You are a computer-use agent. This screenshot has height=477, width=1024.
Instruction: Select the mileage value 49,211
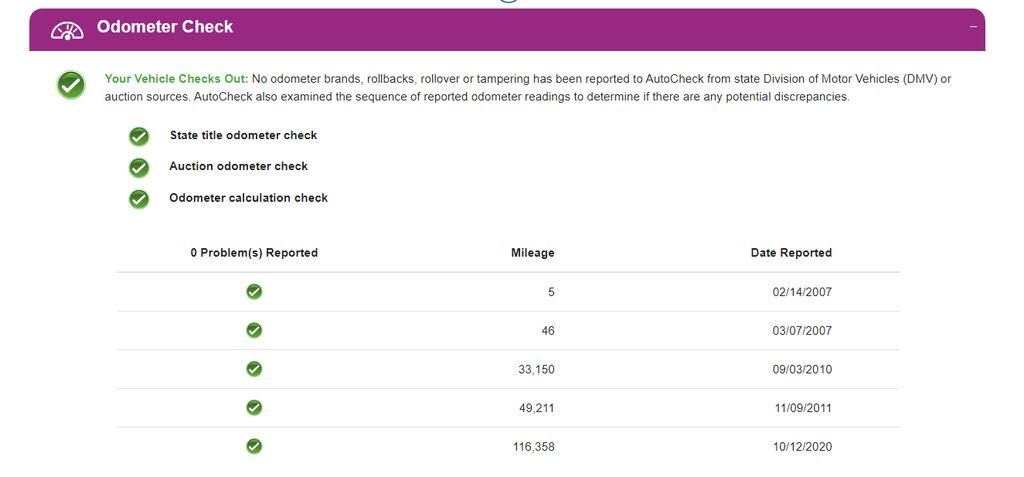tap(537, 408)
